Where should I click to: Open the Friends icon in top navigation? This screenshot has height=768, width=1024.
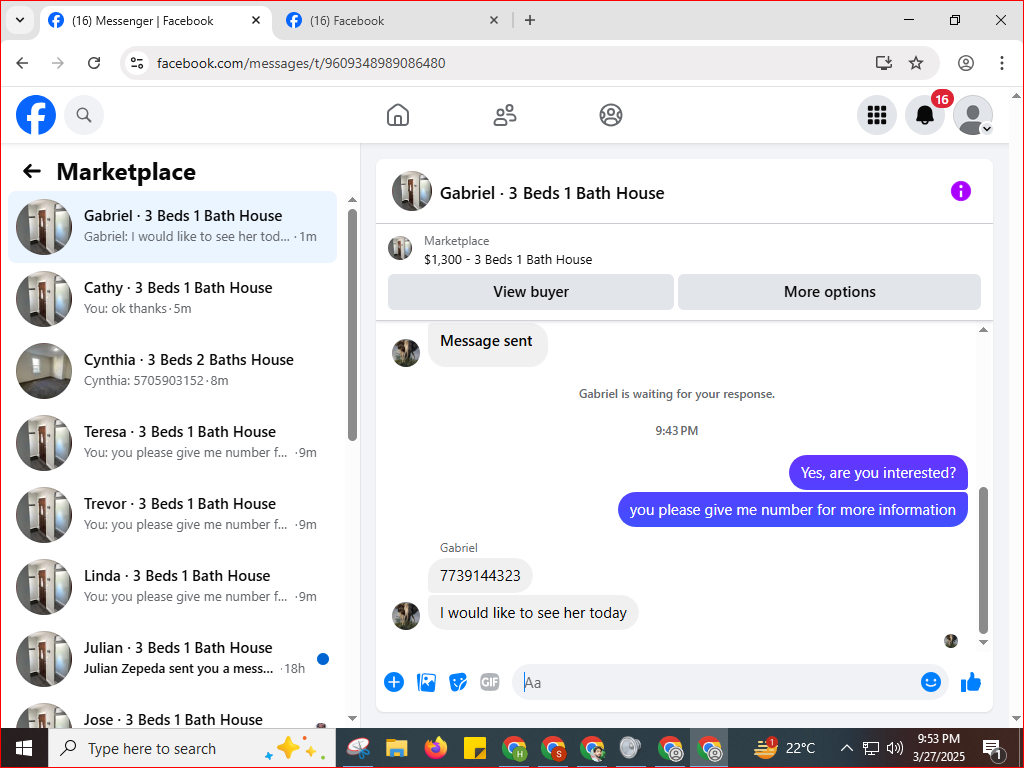tap(504, 115)
